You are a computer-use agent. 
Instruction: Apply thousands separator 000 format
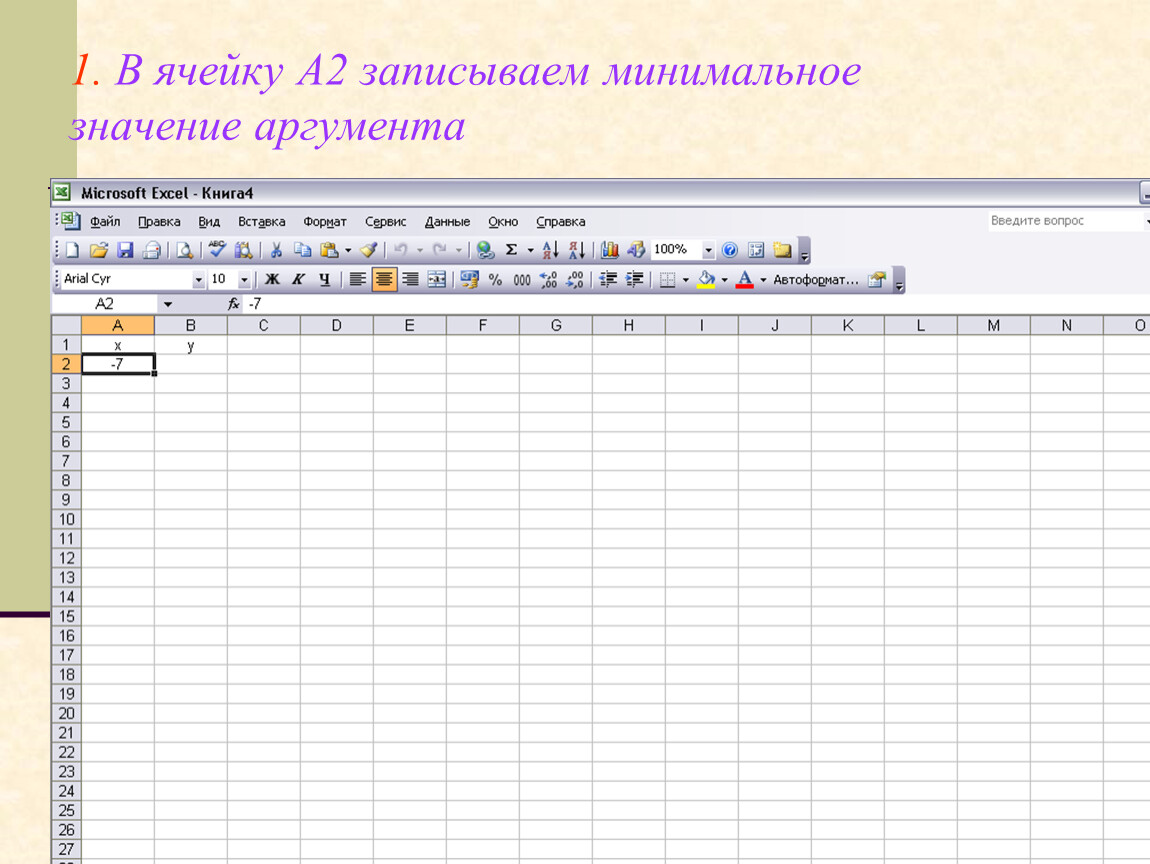pyautogui.click(x=521, y=279)
